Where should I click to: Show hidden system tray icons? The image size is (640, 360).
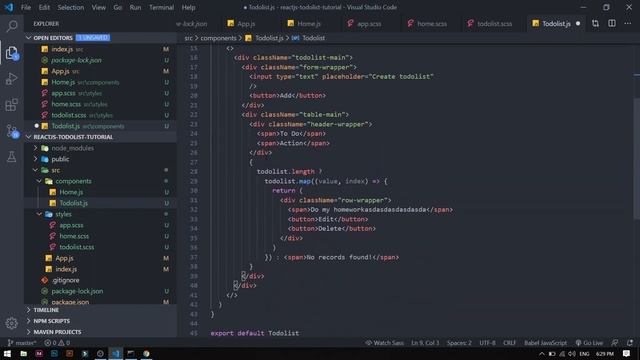tap(542, 353)
